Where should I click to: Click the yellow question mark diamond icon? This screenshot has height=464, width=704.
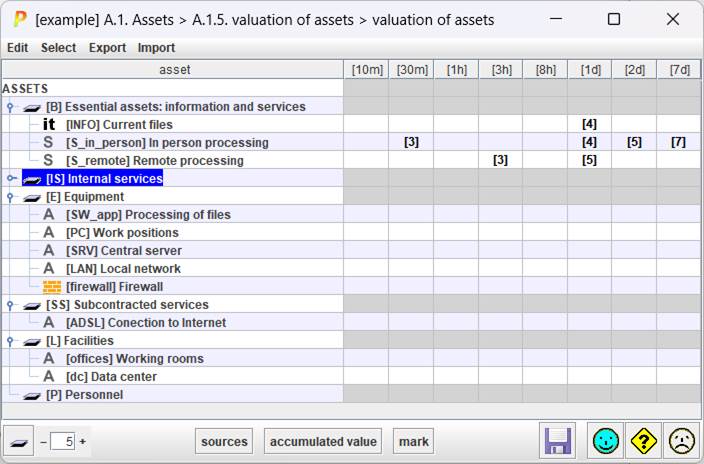coord(643,441)
